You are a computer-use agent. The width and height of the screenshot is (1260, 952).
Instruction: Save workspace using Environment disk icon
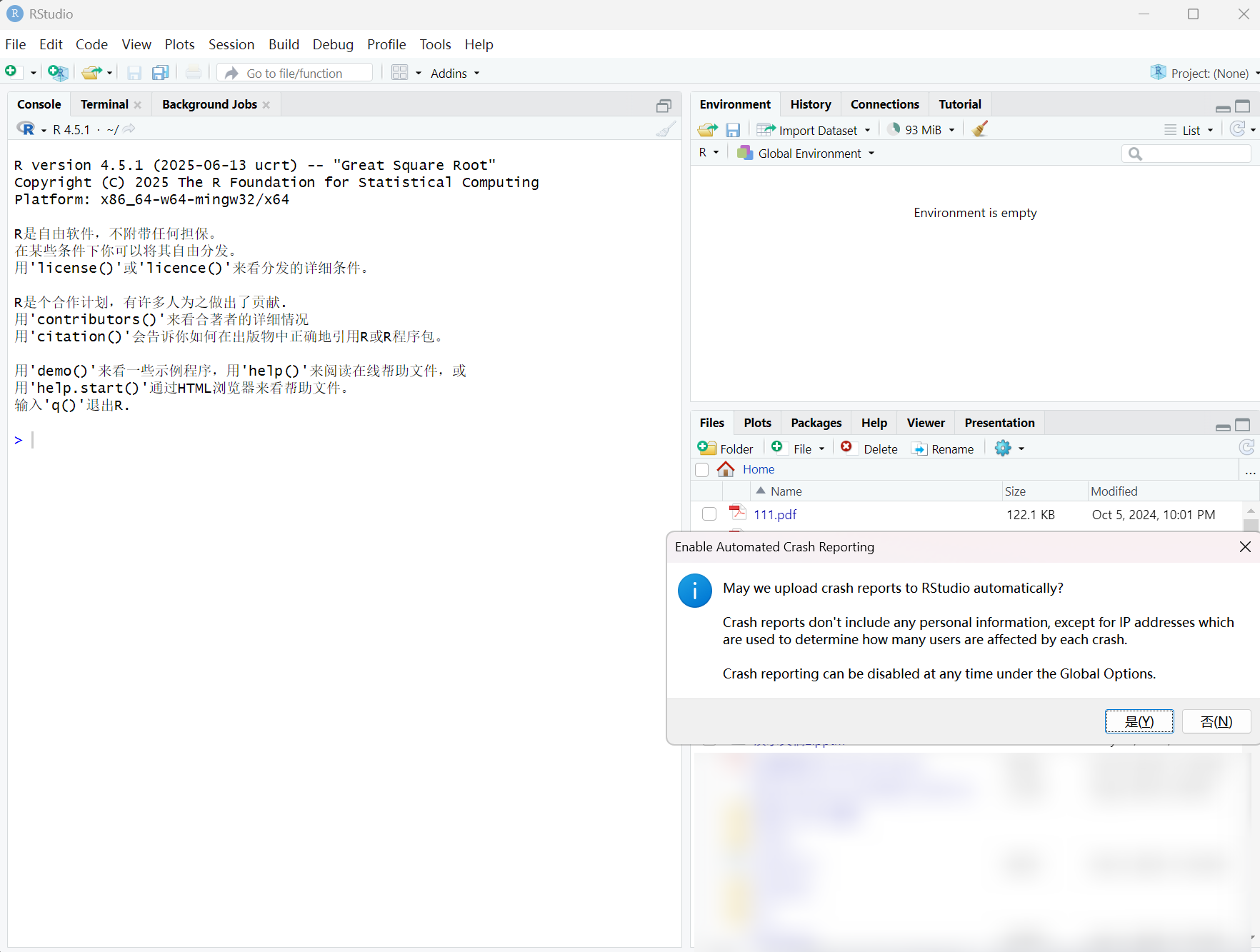pos(733,130)
